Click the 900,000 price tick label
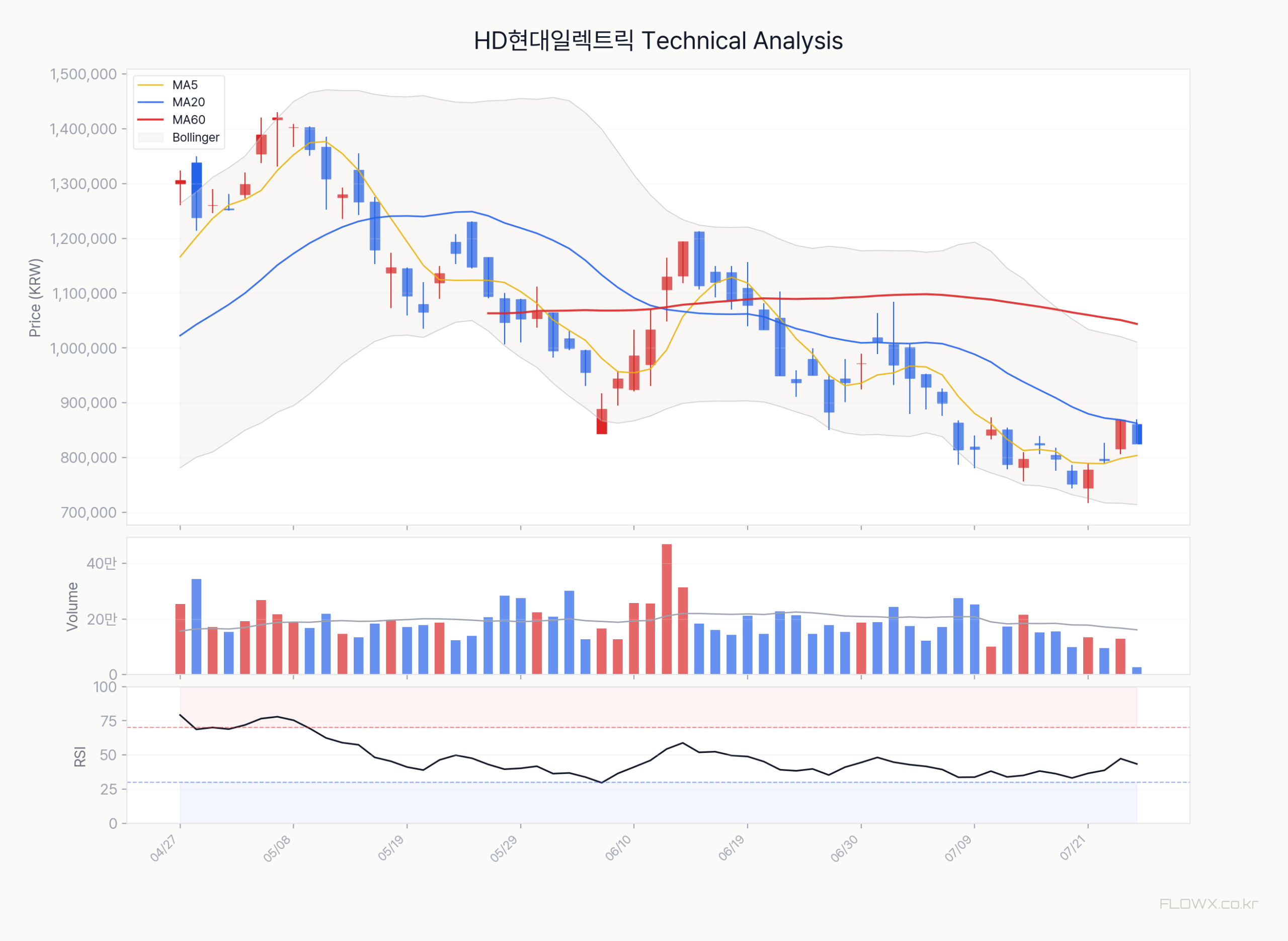This screenshot has height=941, width=1288. click(88, 403)
